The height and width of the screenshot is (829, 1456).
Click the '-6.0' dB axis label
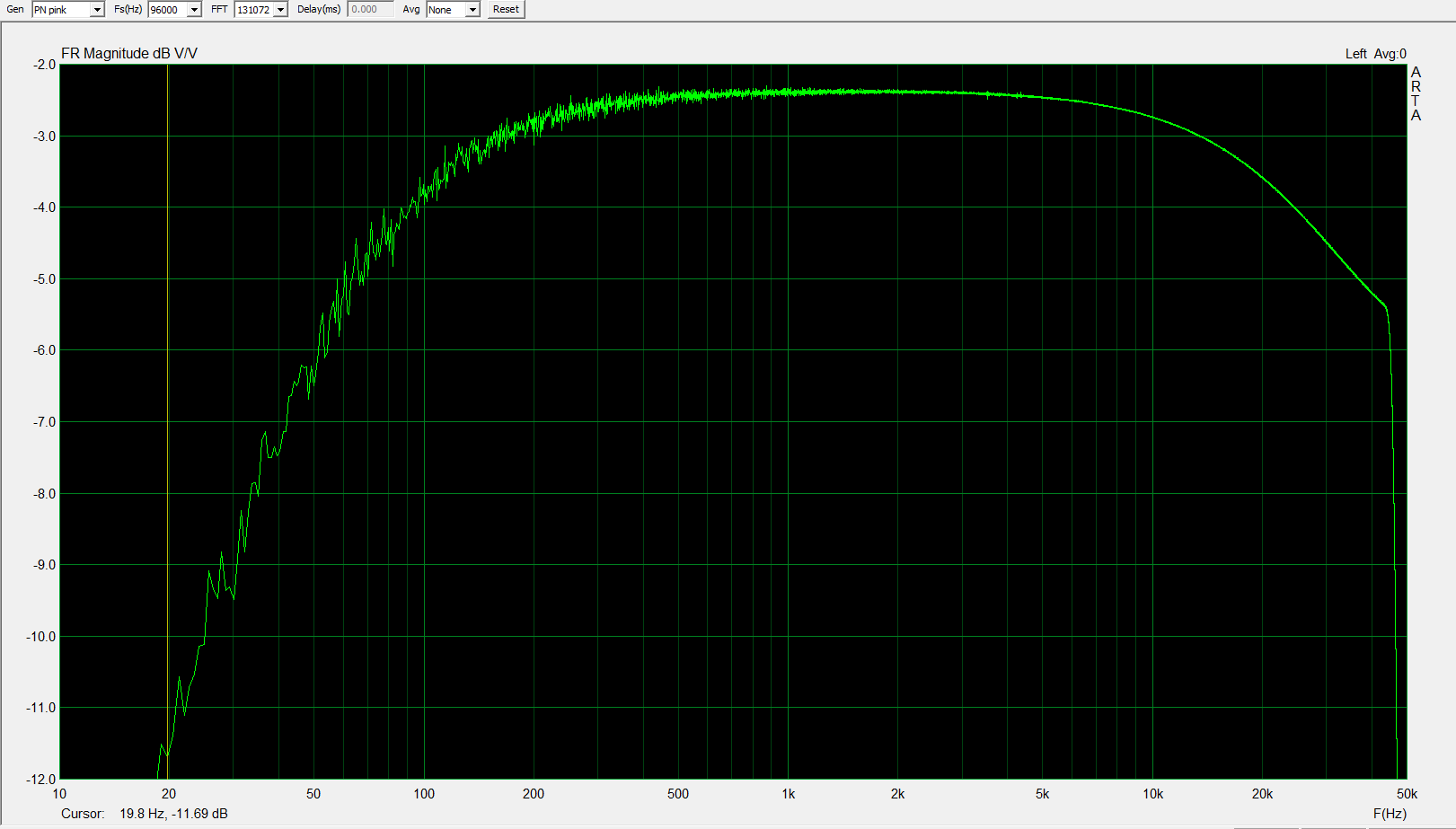[44, 350]
